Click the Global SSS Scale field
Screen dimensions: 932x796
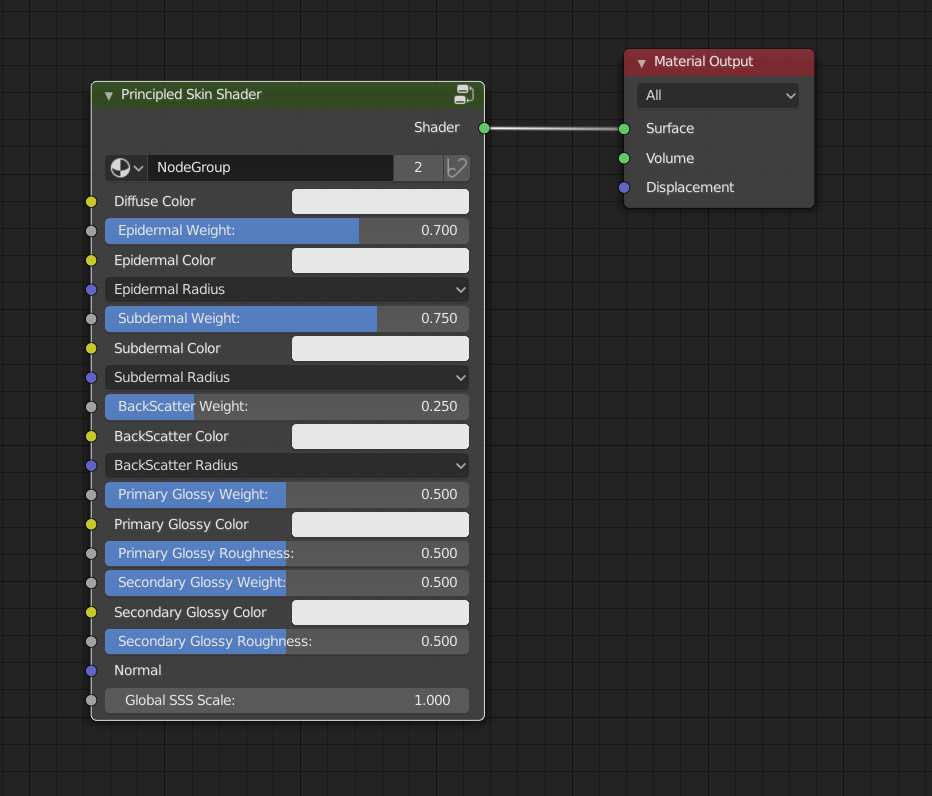tap(287, 700)
